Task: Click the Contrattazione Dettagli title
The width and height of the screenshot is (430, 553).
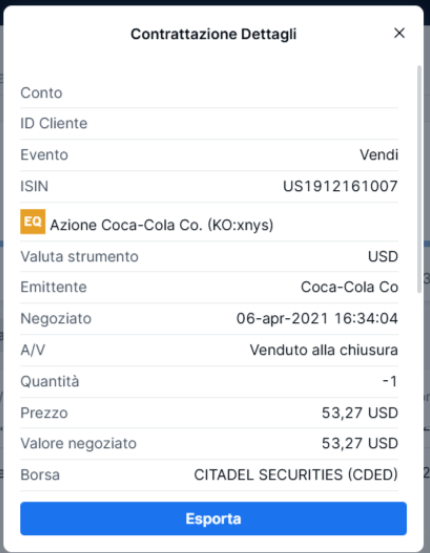Action: (213, 34)
